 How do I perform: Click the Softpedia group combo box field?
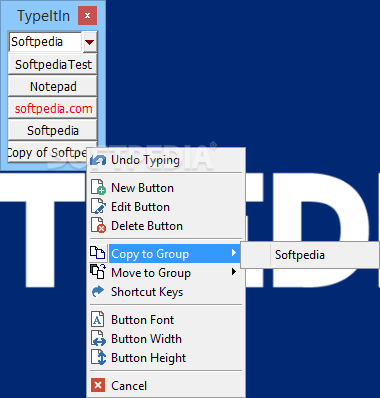coord(45,42)
